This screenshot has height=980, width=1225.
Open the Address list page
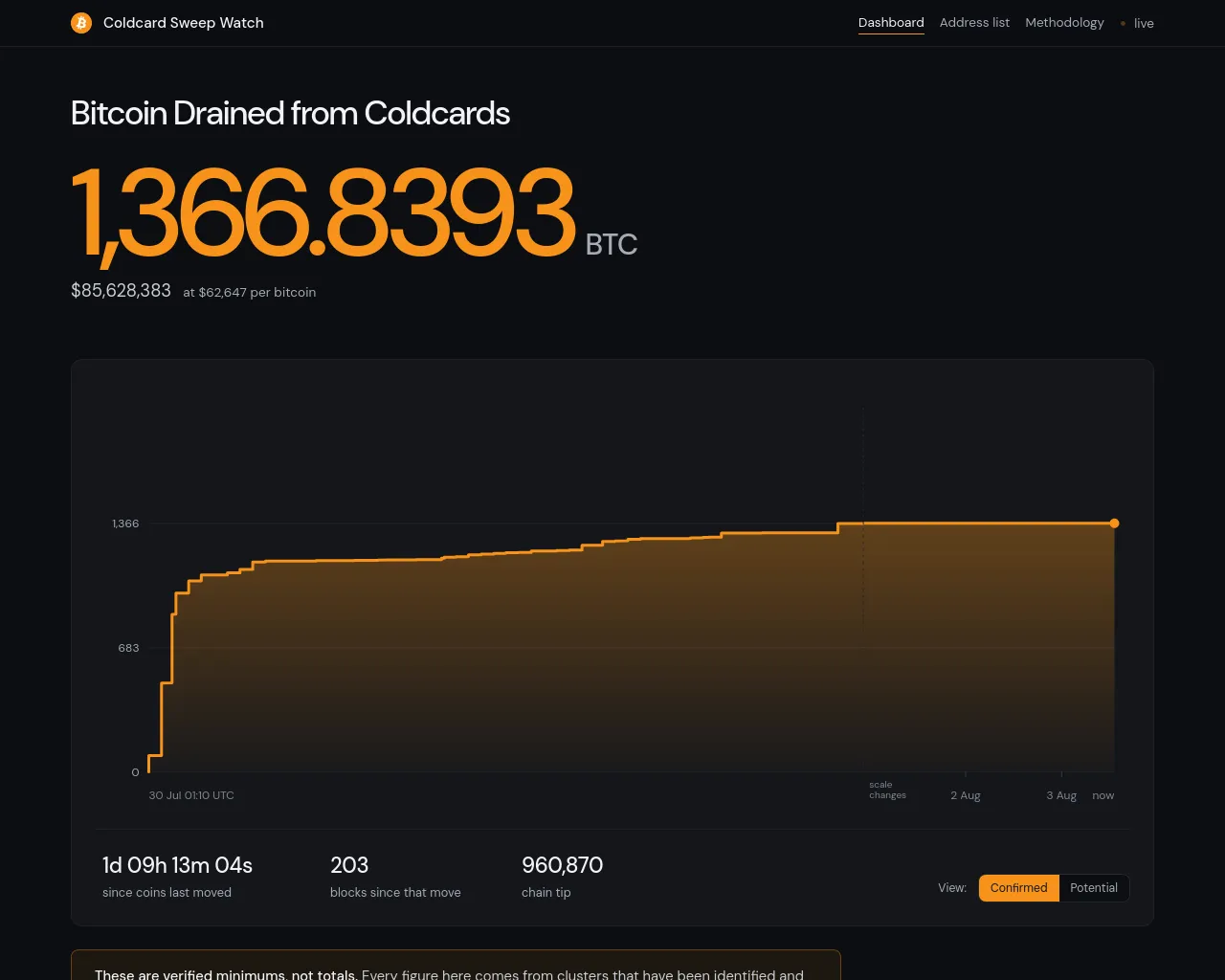point(974,23)
